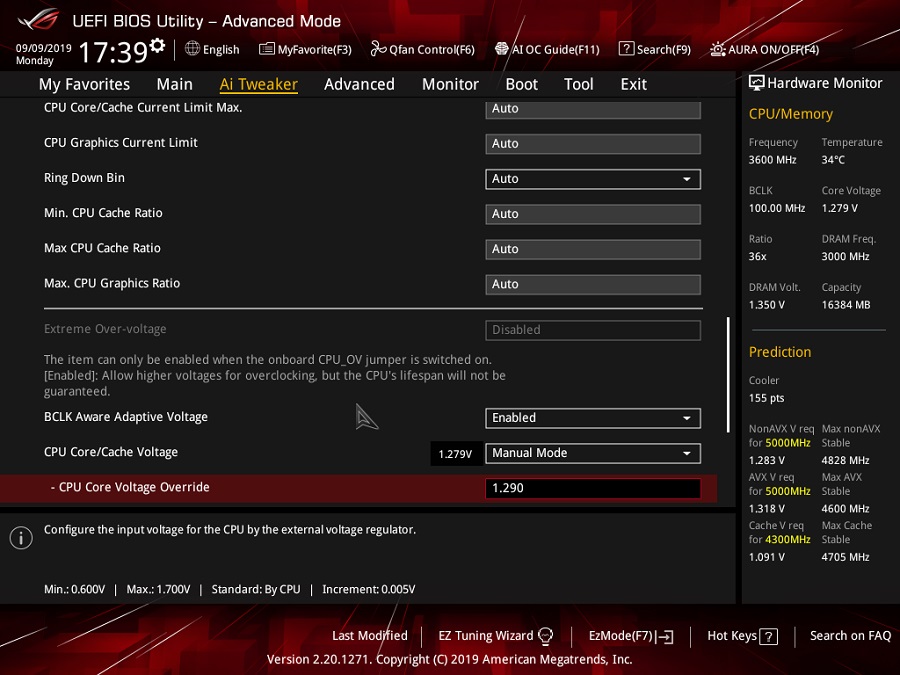Click the EZ Tuning Wizard bulb icon
Screen dimensions: 900x675
(x=545, y=635)
